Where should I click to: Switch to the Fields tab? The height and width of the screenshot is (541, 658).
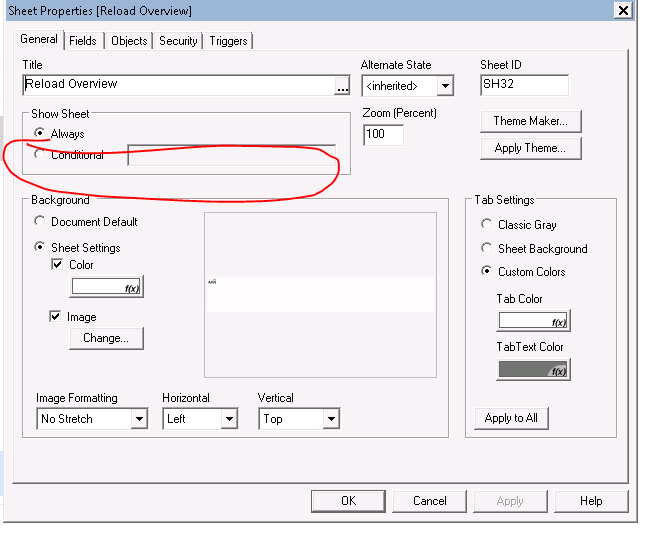(83, 41)
